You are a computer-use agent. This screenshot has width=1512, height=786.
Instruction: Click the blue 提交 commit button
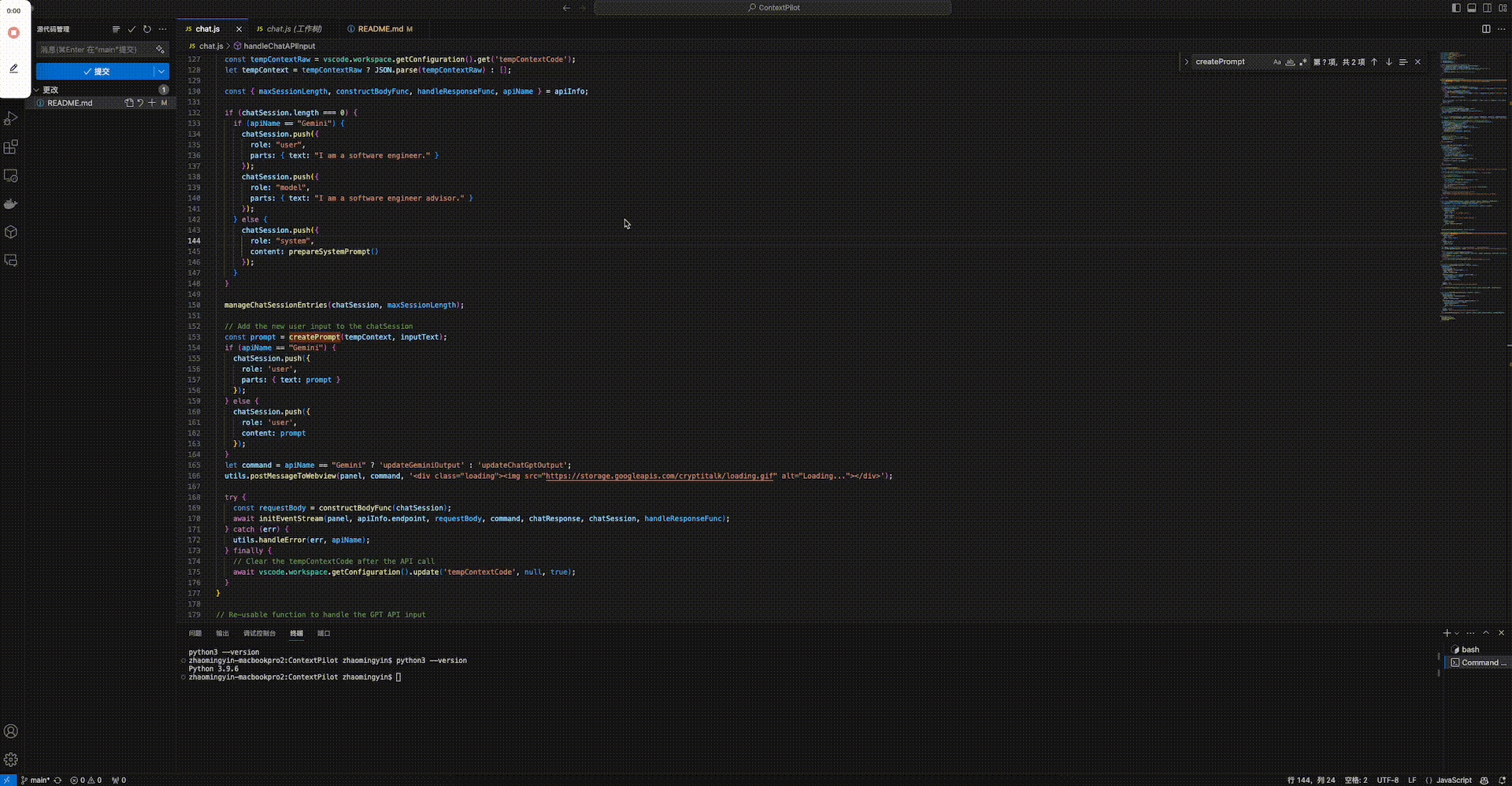point(96,72)
